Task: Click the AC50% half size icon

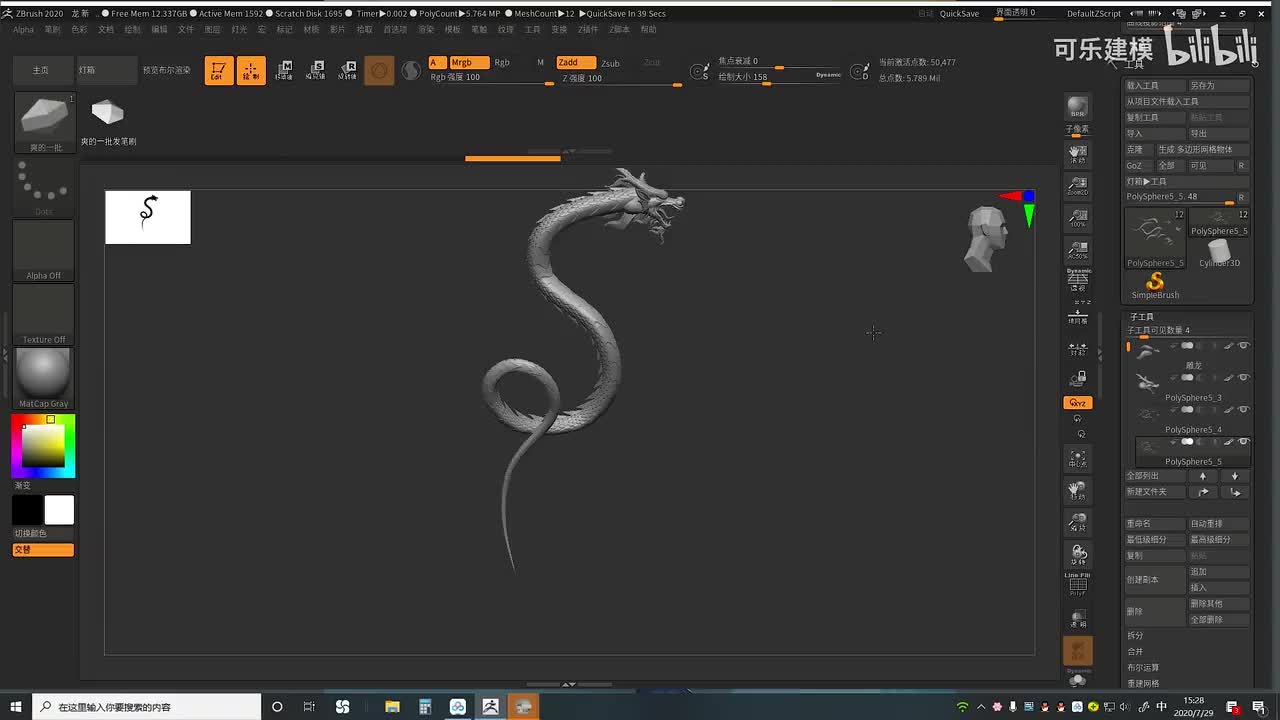Action: [x=1077, y=249]
